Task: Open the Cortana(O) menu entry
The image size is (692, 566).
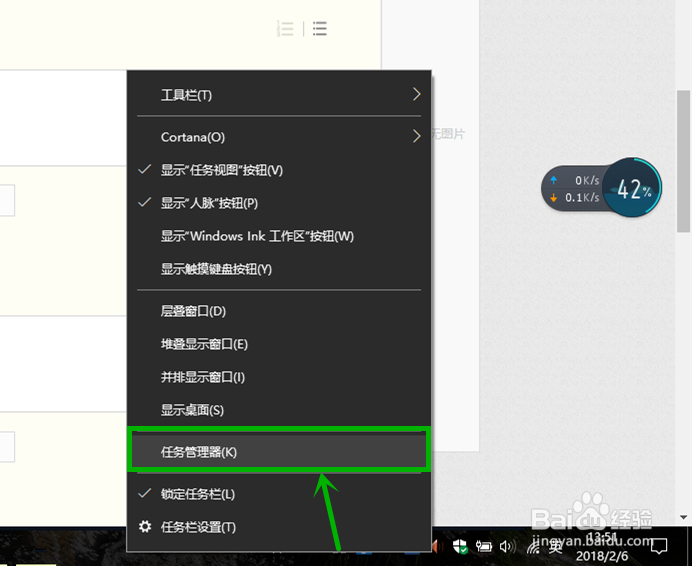Action: (x=279, y=137)
